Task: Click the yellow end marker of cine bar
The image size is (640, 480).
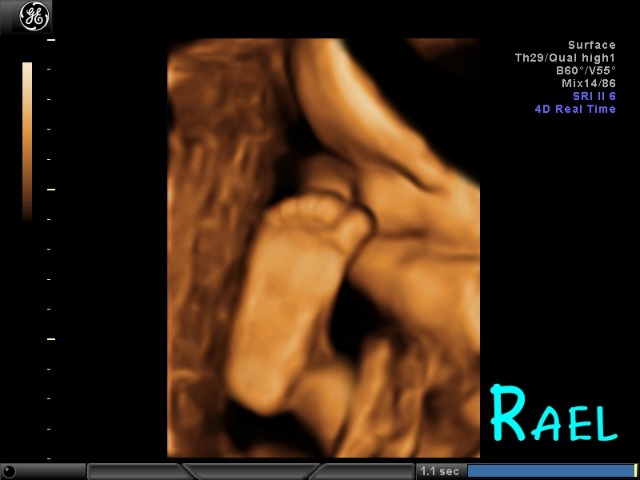Action: [x=636, y=471]
